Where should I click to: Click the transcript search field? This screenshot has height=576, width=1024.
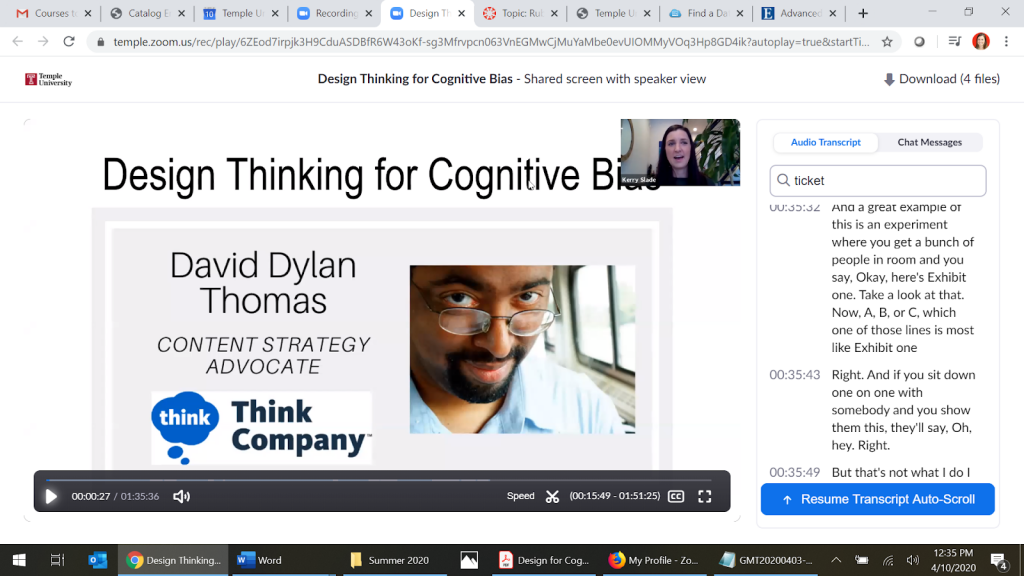tap(878, 180)
